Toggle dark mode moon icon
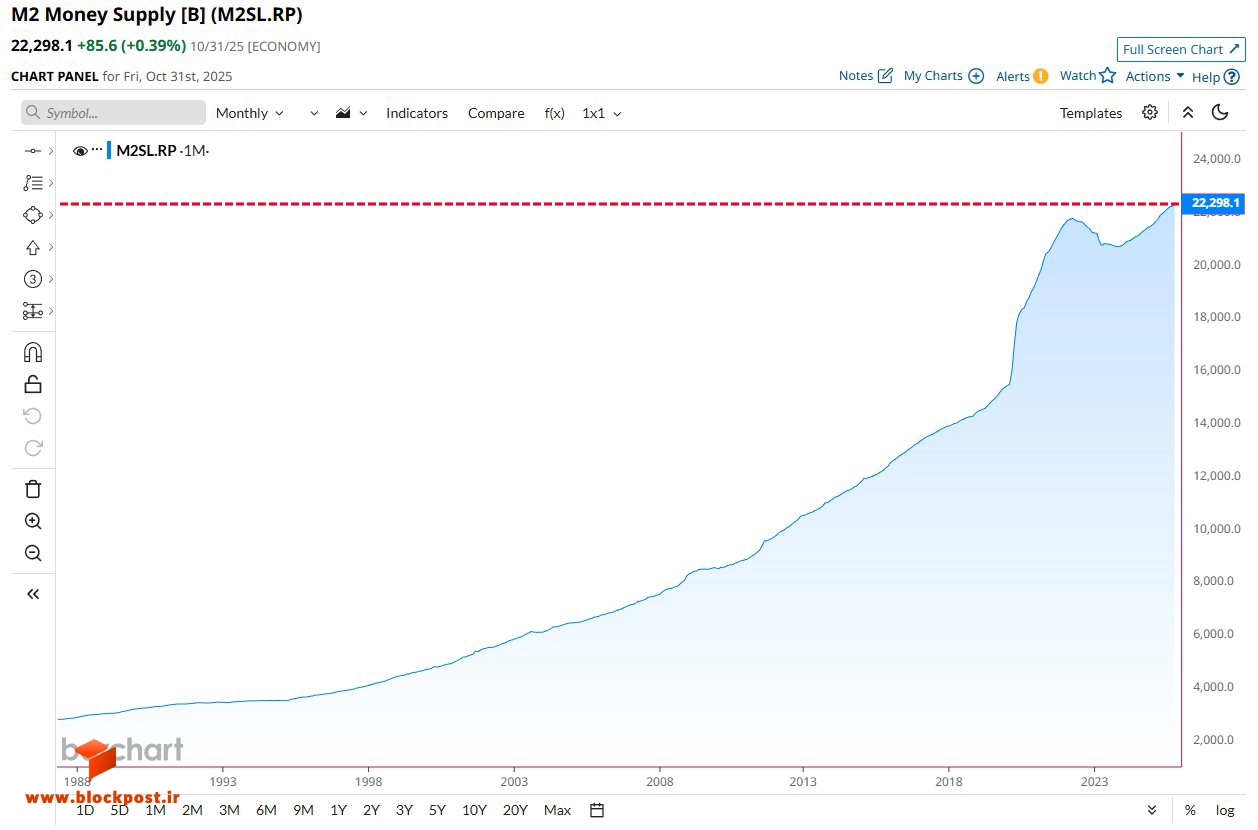 (x=1220, y=113)
